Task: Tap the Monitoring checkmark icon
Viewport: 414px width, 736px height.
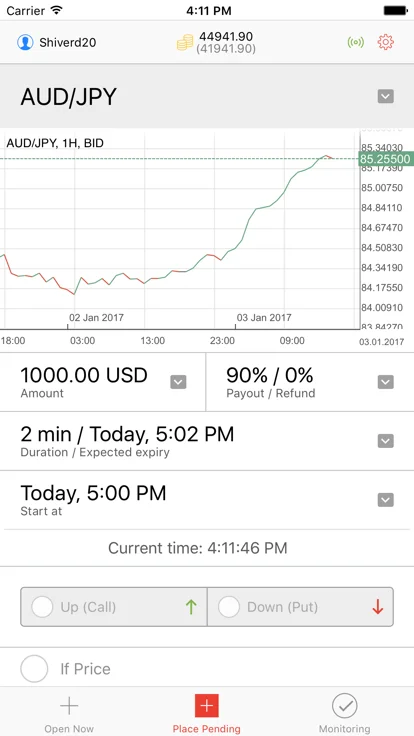Action: point(345,705)
